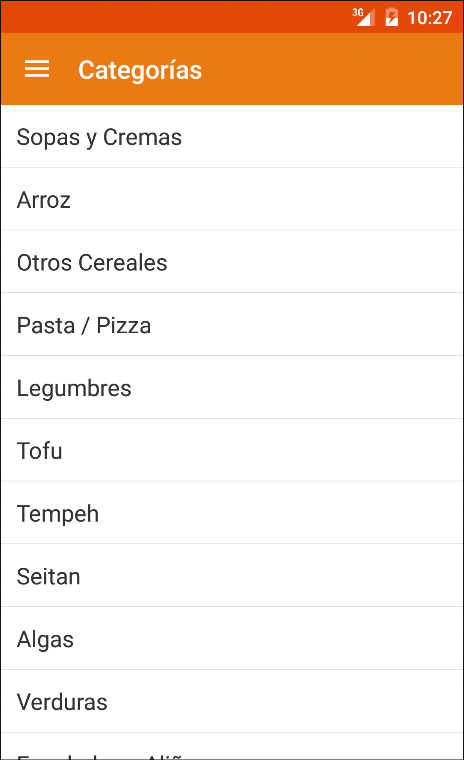Open the Seitan recipes category

click(x=232, y=576)
